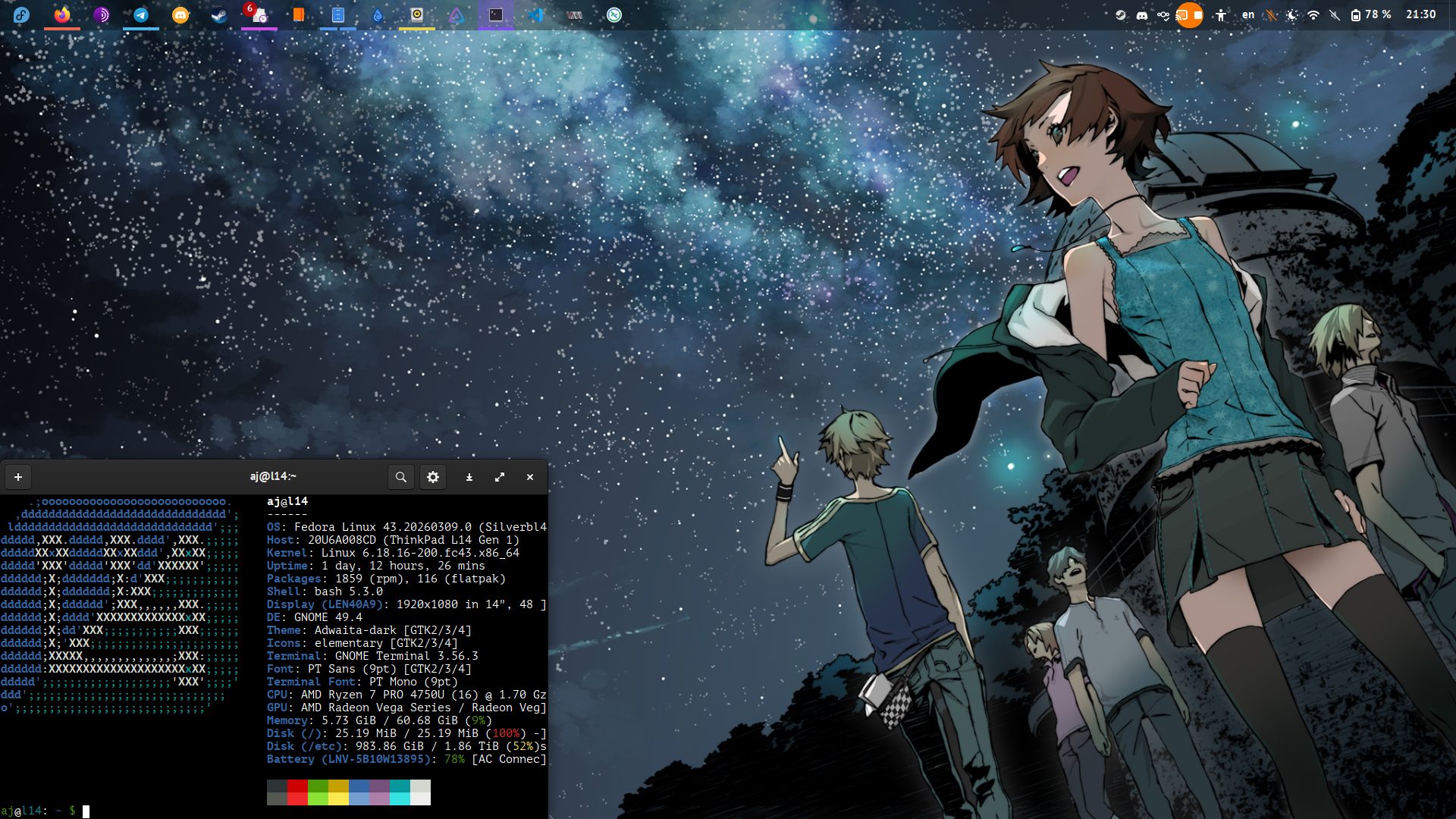
Task: Open the 'en' keyboard layout menu
Action: click(x=1247, y=14)
